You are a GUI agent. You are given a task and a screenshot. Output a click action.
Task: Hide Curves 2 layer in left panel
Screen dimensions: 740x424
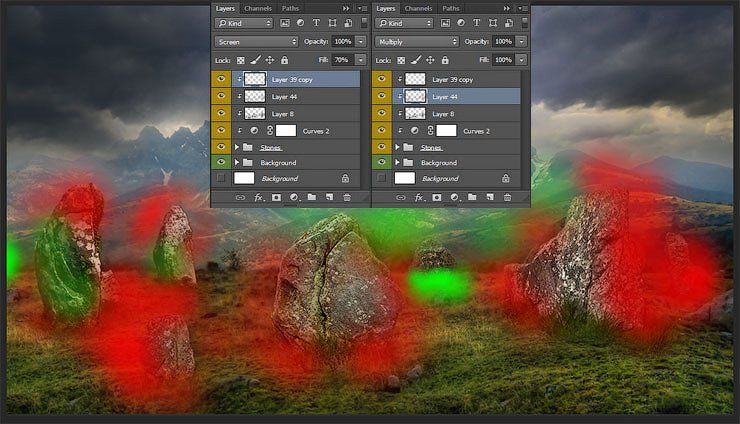(221, 130)
